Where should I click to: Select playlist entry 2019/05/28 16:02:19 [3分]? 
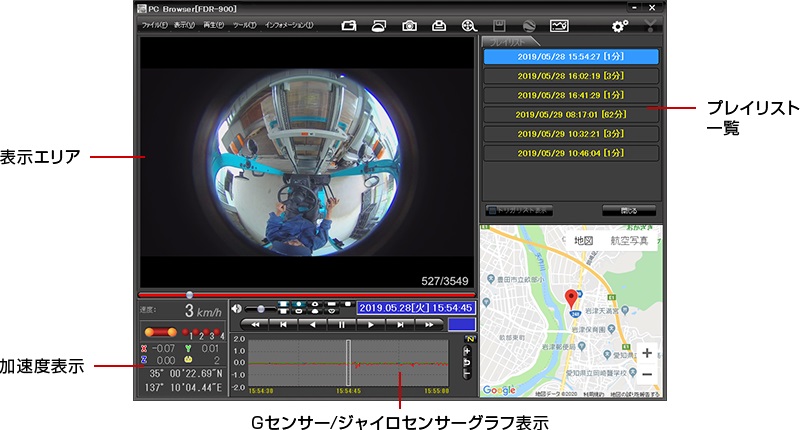[570, 76]
